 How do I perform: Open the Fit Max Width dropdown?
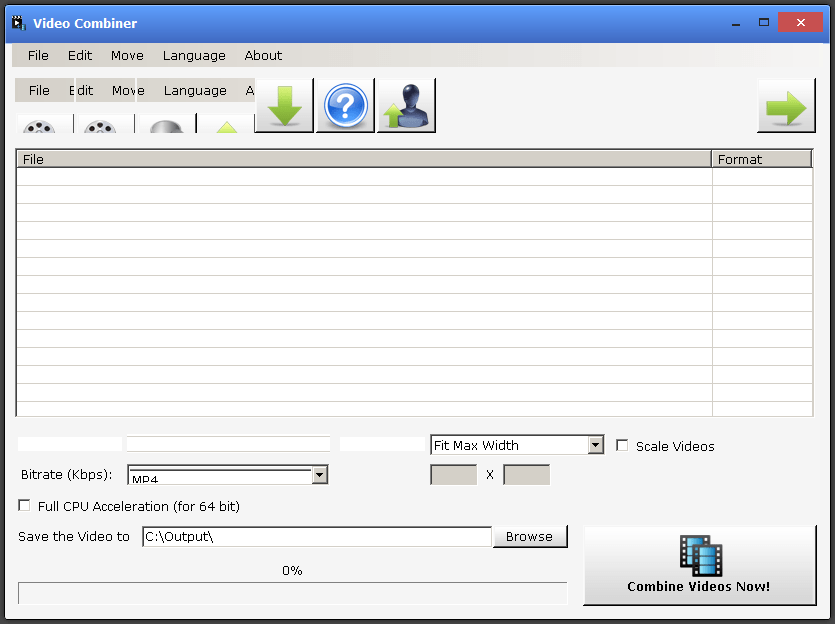(597, 444)
